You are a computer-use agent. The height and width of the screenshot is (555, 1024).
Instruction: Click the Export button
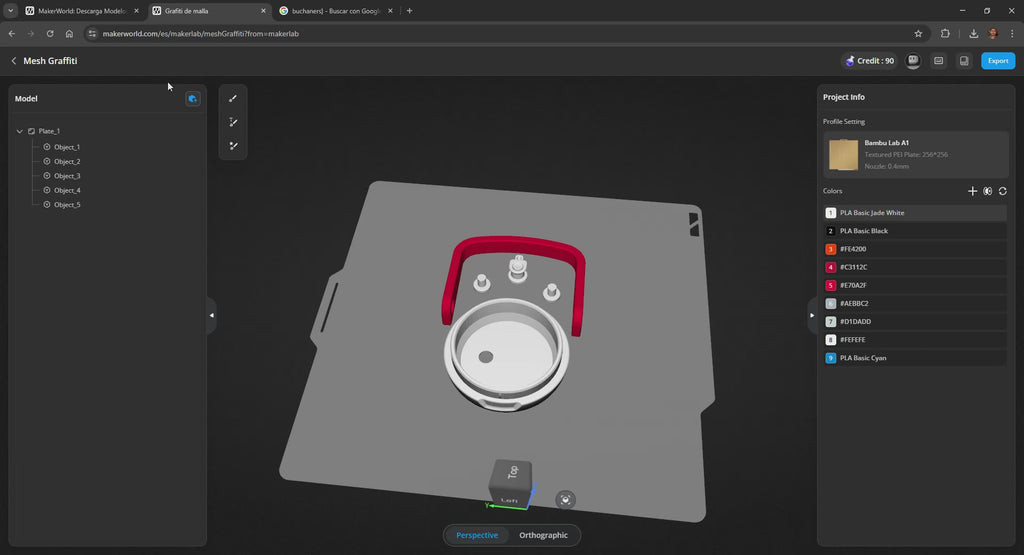[998, 61]
